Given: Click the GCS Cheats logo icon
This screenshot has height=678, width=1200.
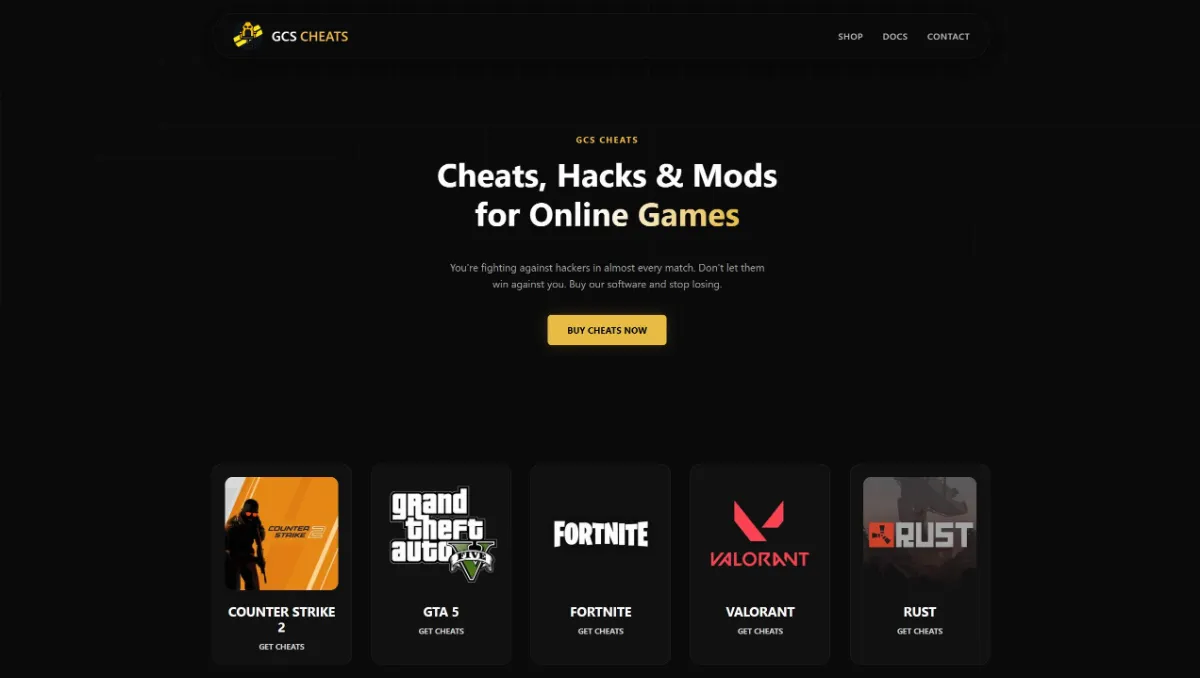Looking at the screenshot, I should pos(248,36).
